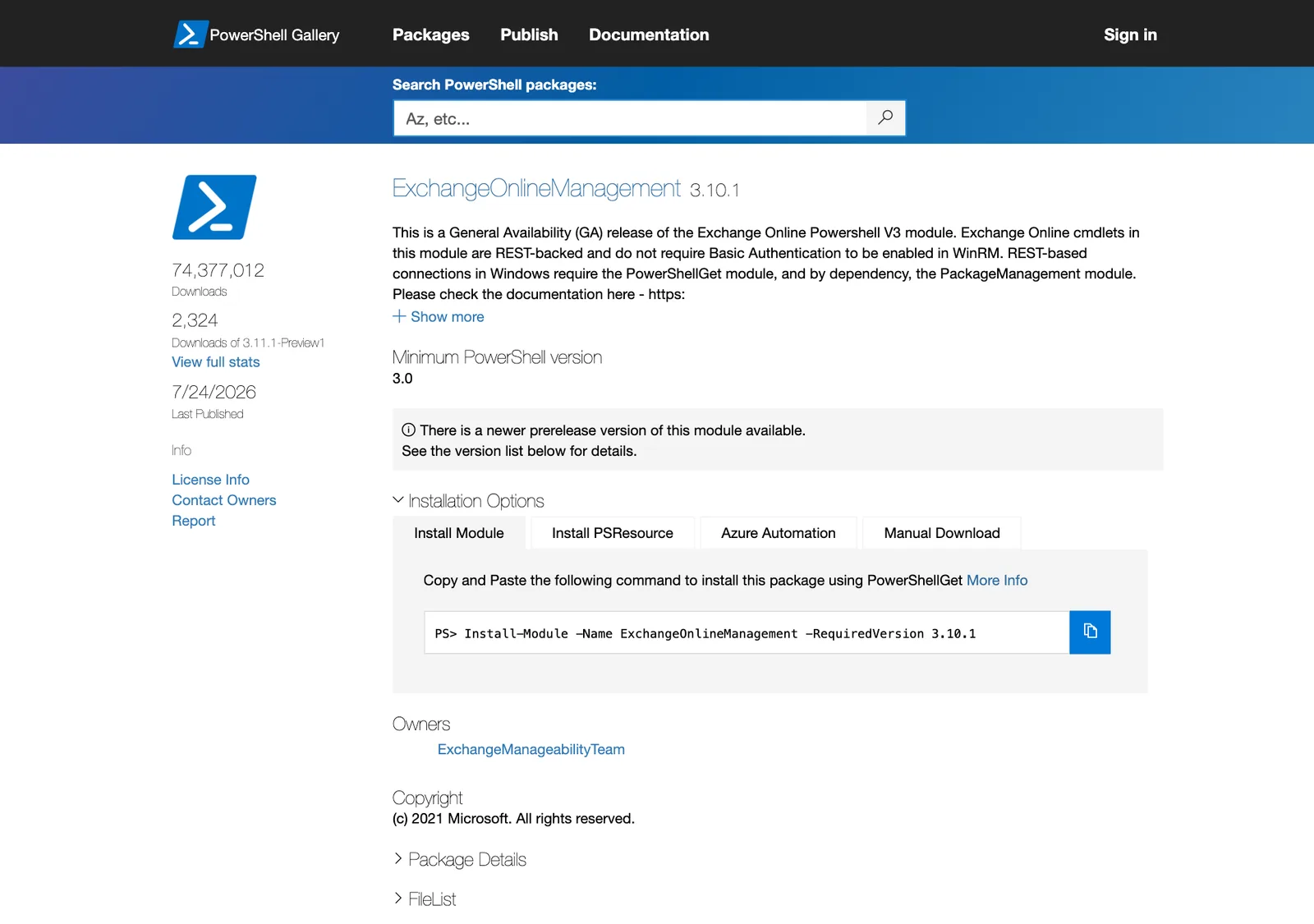Click the Report link
Screen dimensions: 1314x924
pyautogui.click(x=194, y=521)
